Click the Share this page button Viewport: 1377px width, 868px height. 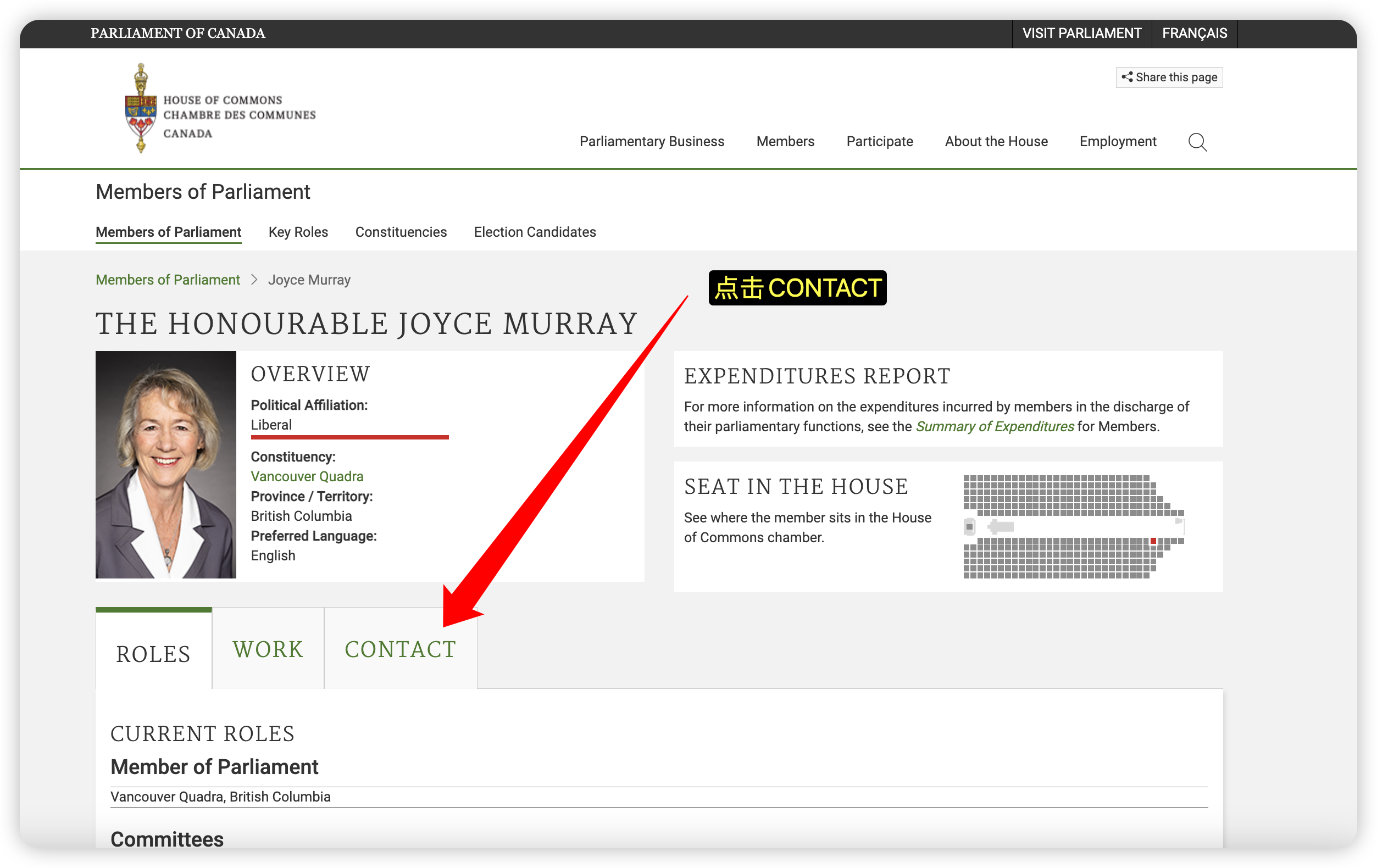(x=1169, y=77)
